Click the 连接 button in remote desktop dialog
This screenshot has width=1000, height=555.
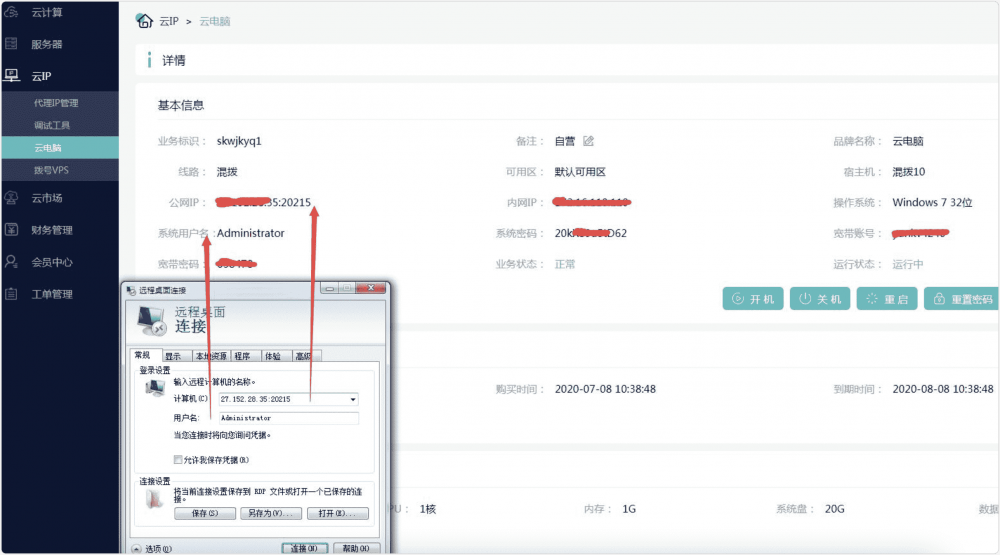point(304,548)
